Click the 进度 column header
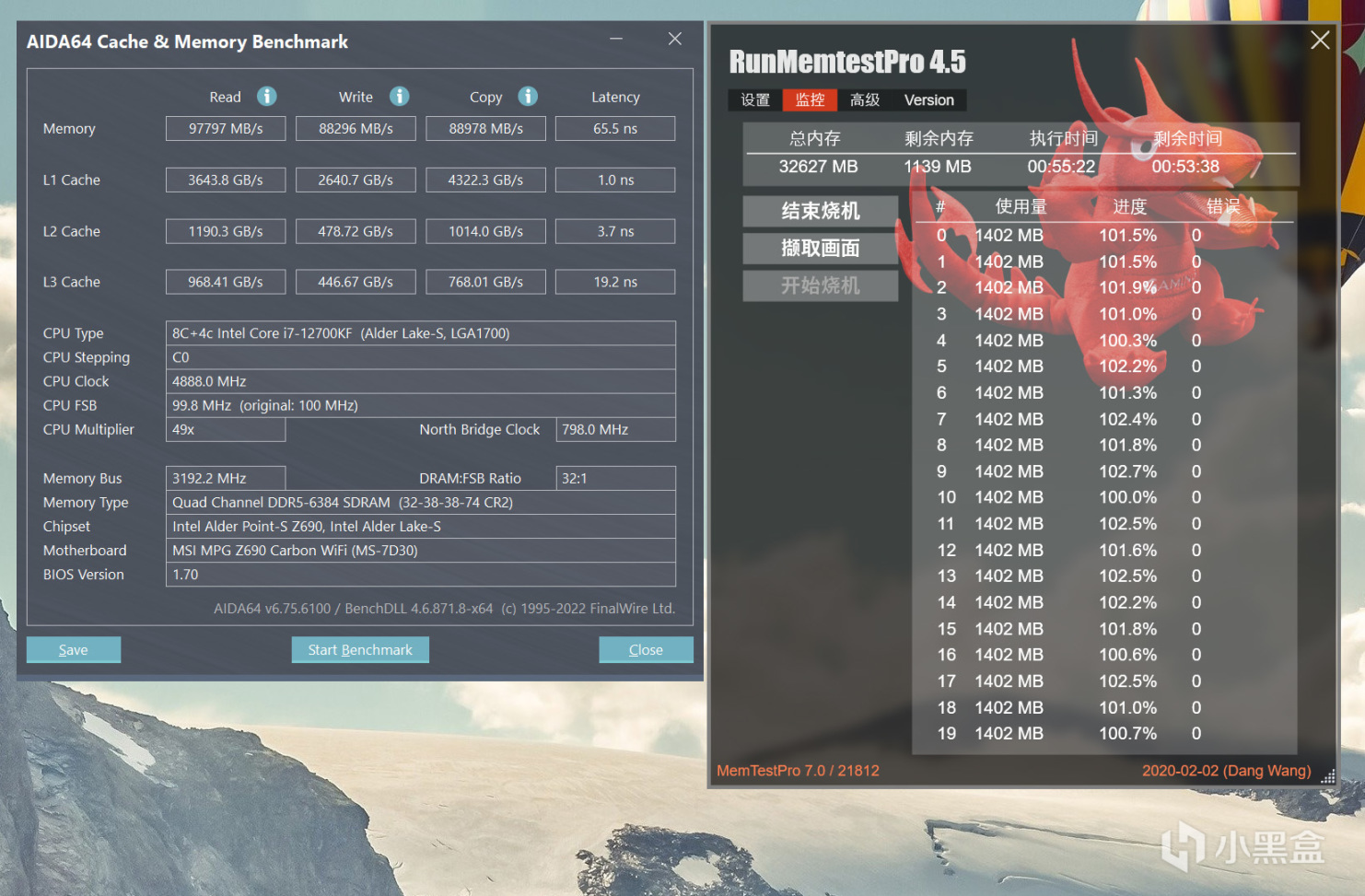Image resolution: width=1365 pixels, height=896 pixels. coord(1130,206)
